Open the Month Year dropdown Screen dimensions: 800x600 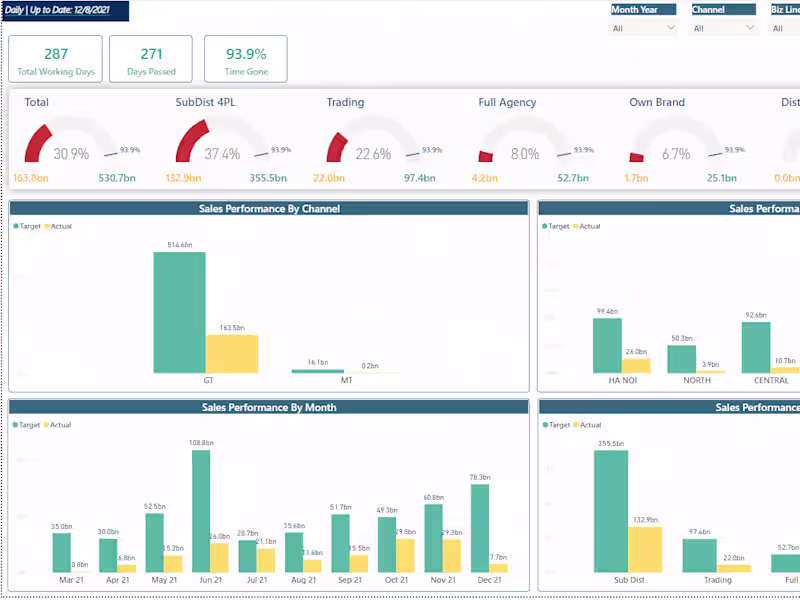coord(643,28)
